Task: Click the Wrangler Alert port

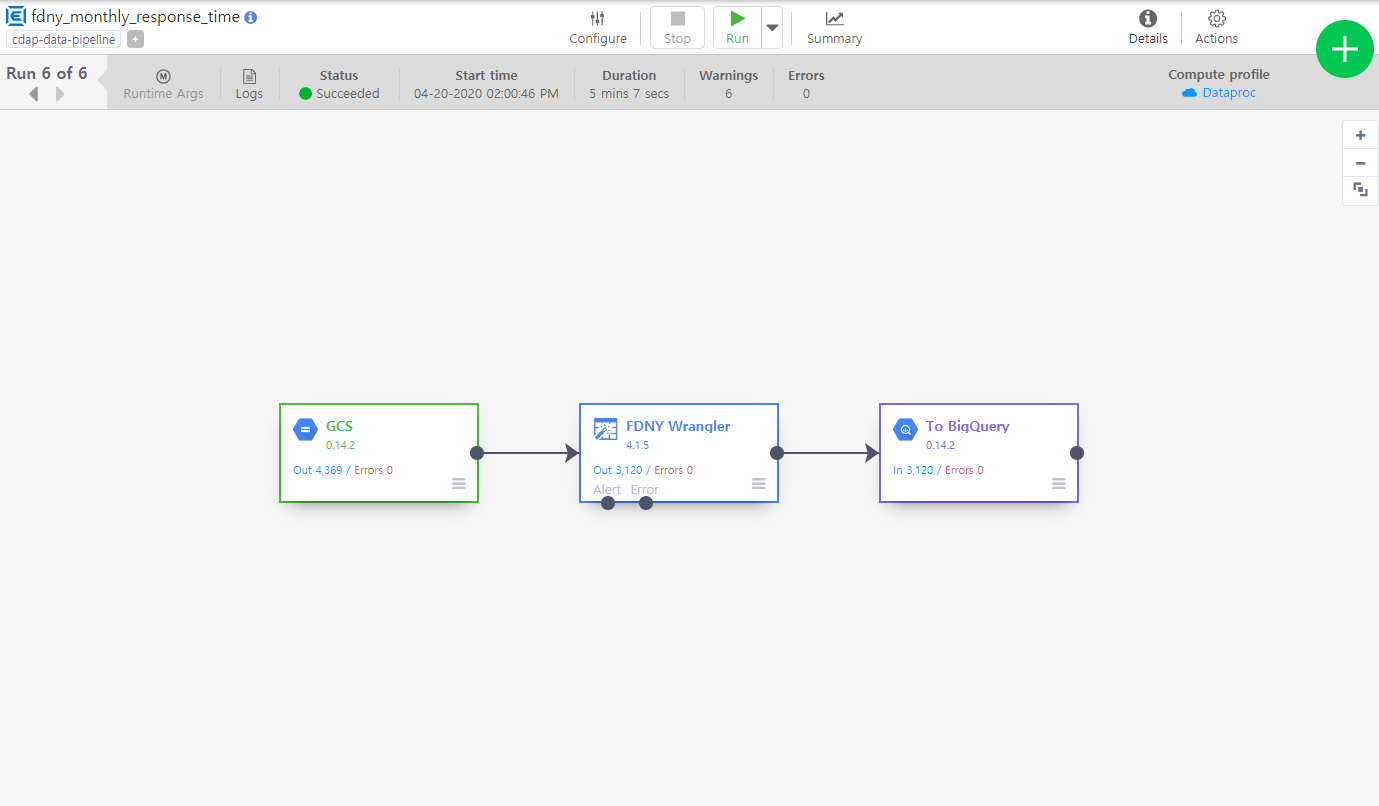Action: 607,503
